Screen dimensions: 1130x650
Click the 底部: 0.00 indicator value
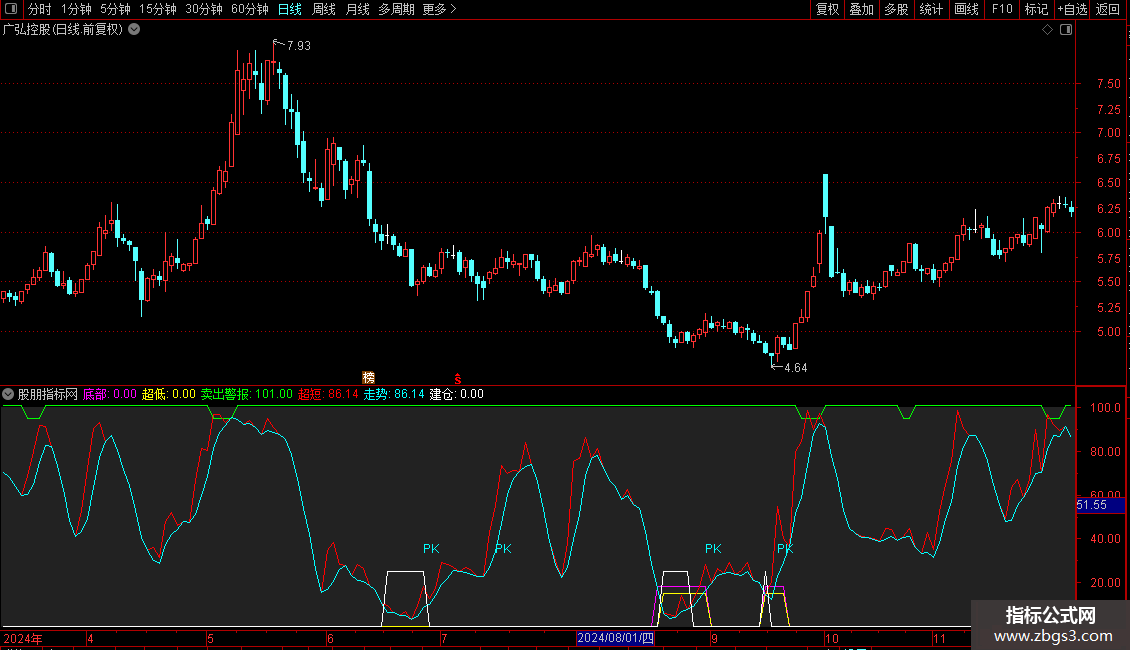pos(110,394)
